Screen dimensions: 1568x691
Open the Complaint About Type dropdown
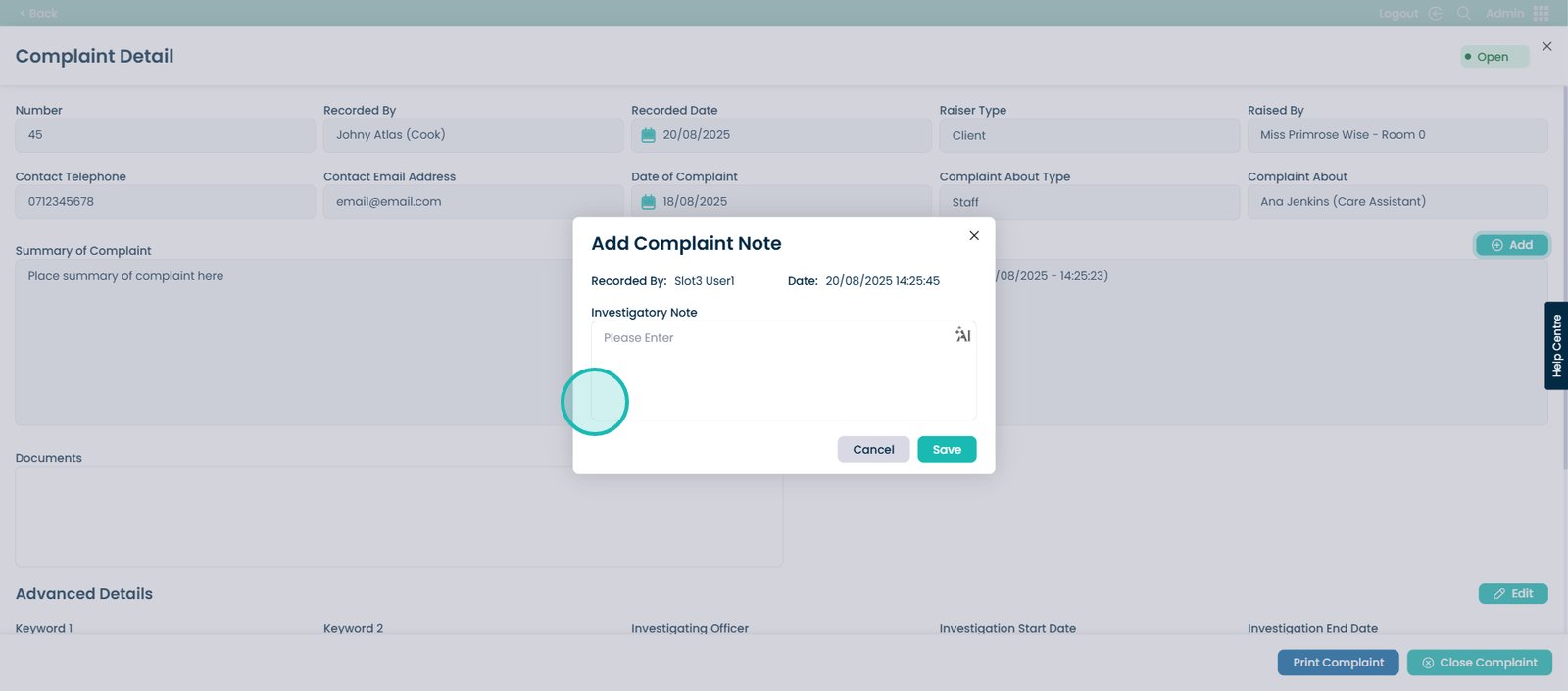(x=1088, y=202)
